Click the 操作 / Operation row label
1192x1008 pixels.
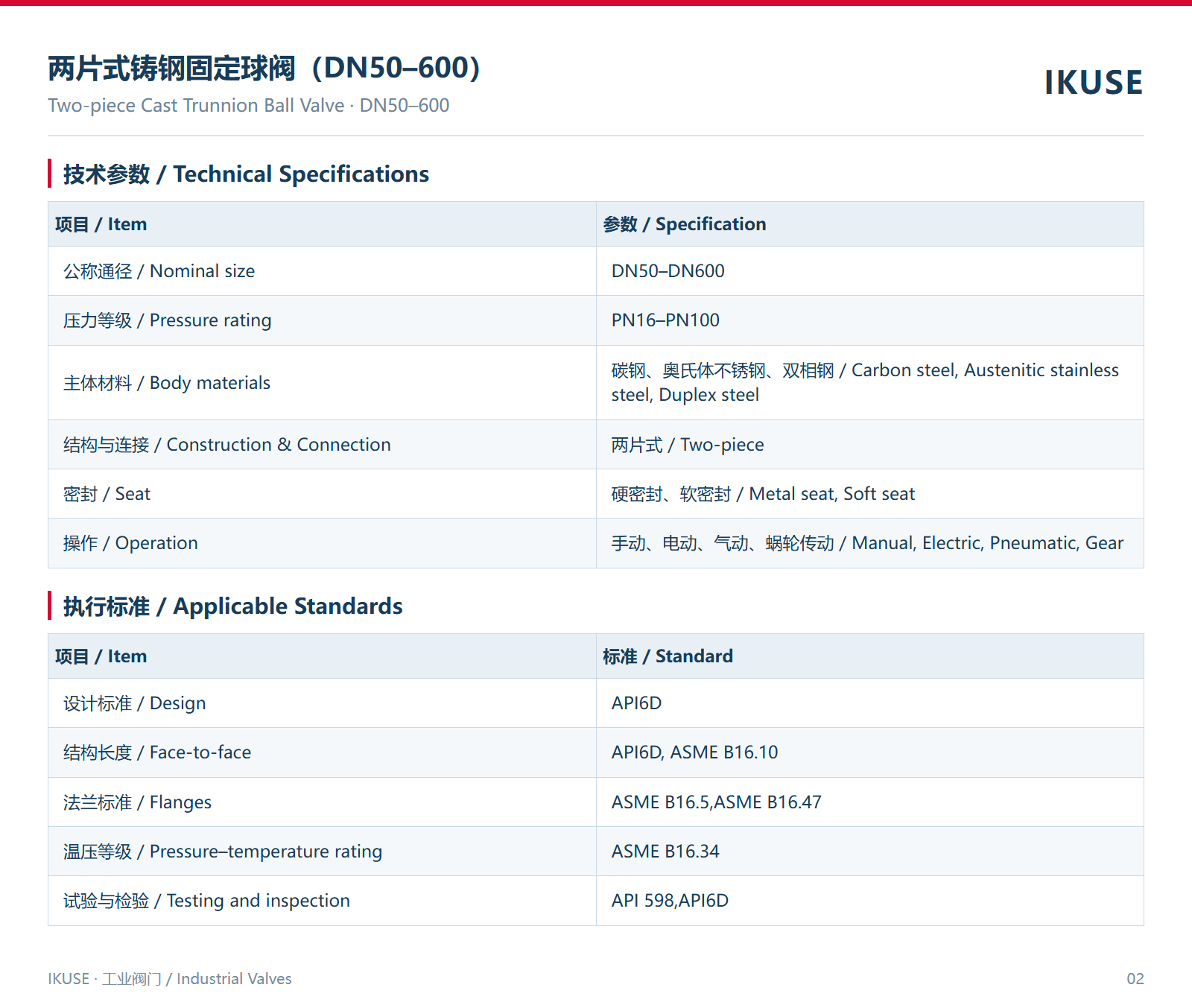pos(130,543)
